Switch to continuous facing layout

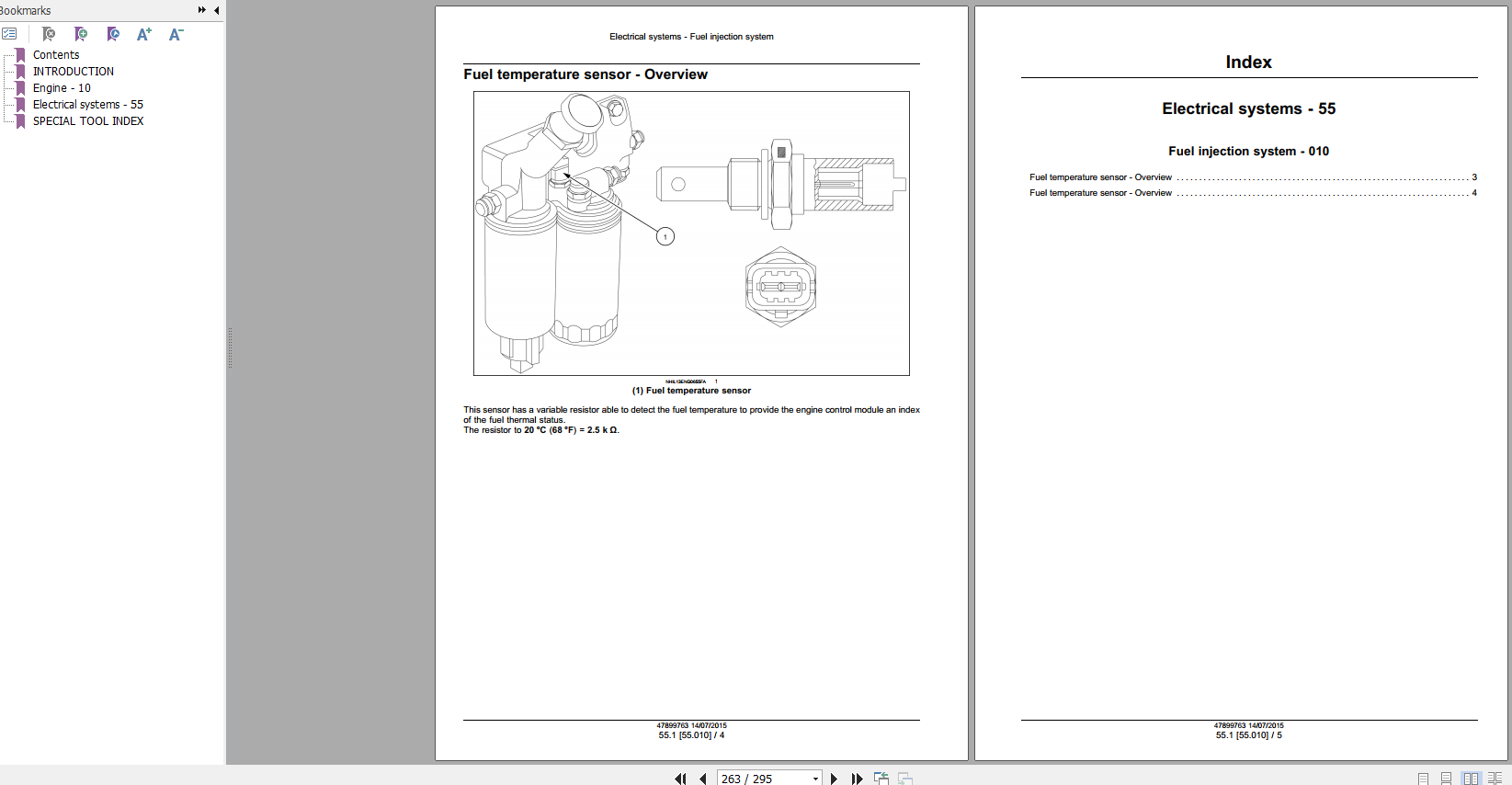click(1495, 779)
